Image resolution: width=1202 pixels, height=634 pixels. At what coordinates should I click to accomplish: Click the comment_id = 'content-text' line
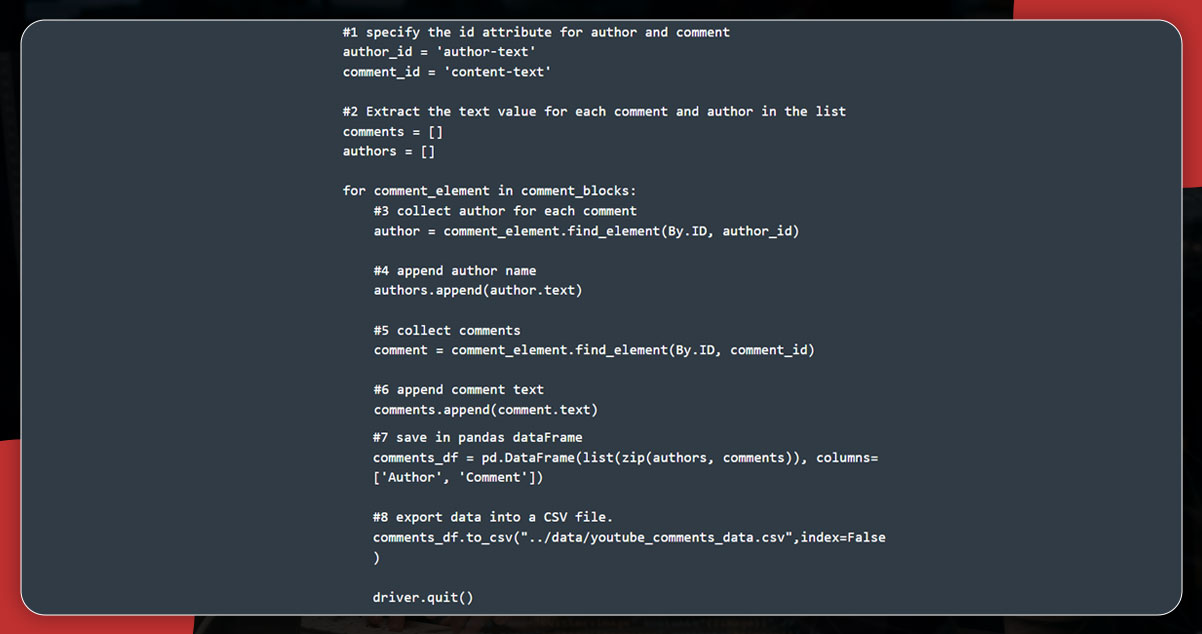pyautogui.click(x=447, y=72)
